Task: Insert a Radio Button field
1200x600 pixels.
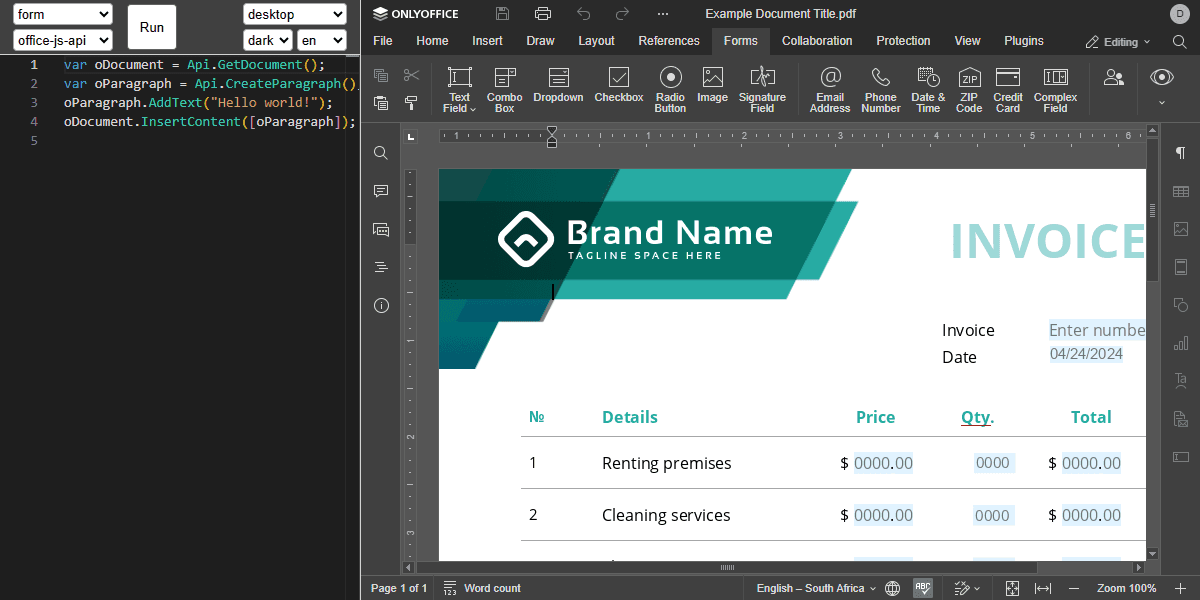Action: pyautogui.click(x=670, y=89)
